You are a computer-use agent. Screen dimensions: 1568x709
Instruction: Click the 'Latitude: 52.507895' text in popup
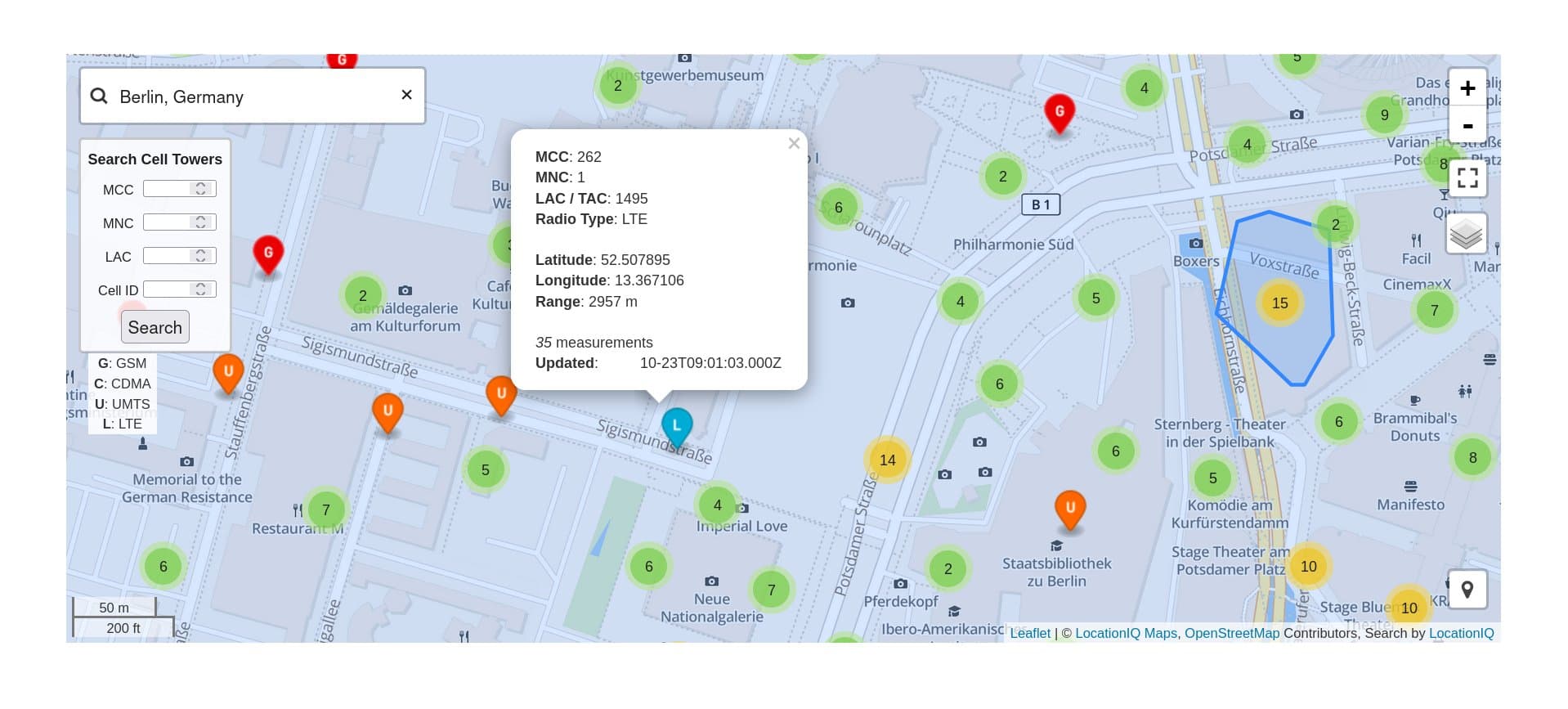click(603, 260)
